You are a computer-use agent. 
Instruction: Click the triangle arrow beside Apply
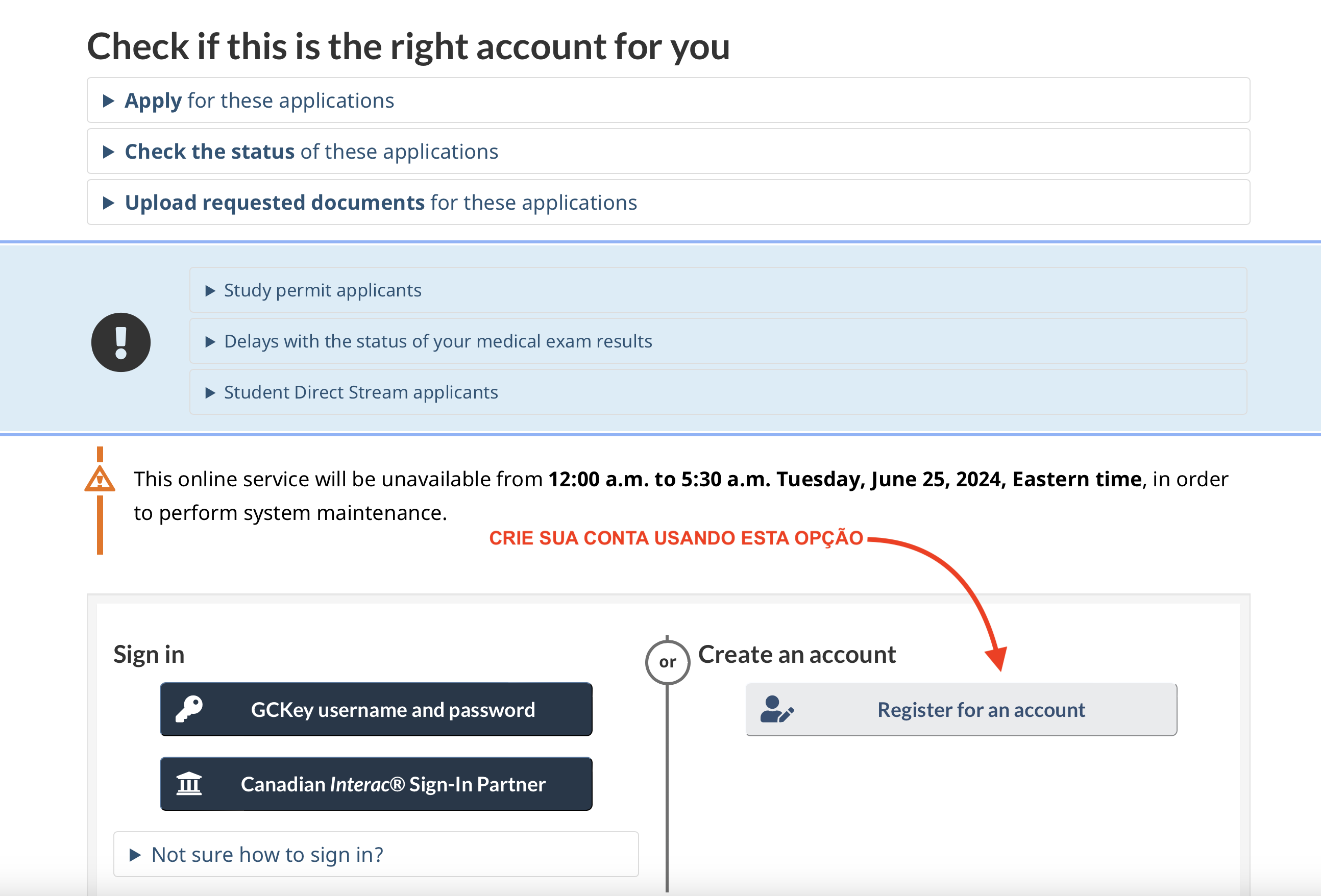coord(109,101)
